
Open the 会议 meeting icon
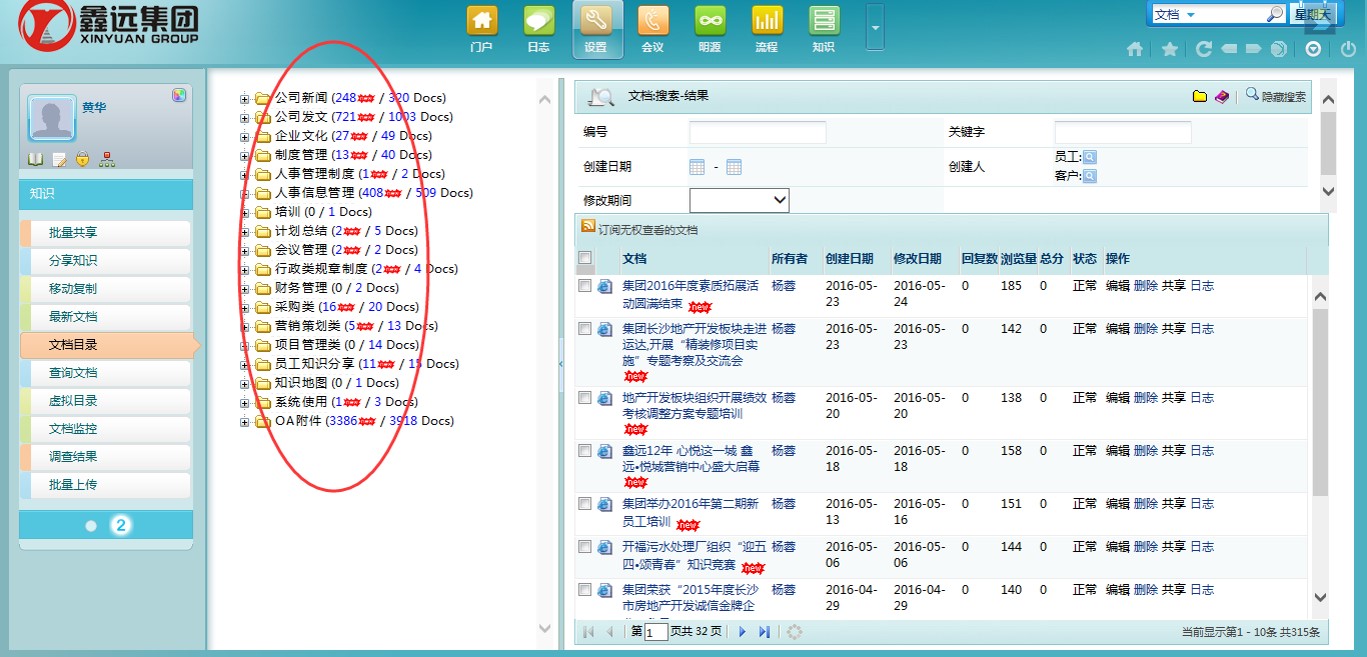653,29
